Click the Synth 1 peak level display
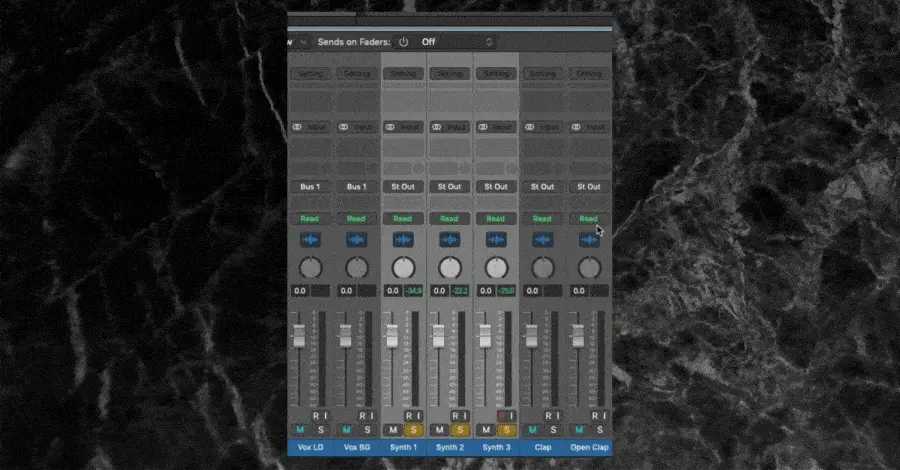The width and height of the screenshot is (900, 470). coord(413,291)
